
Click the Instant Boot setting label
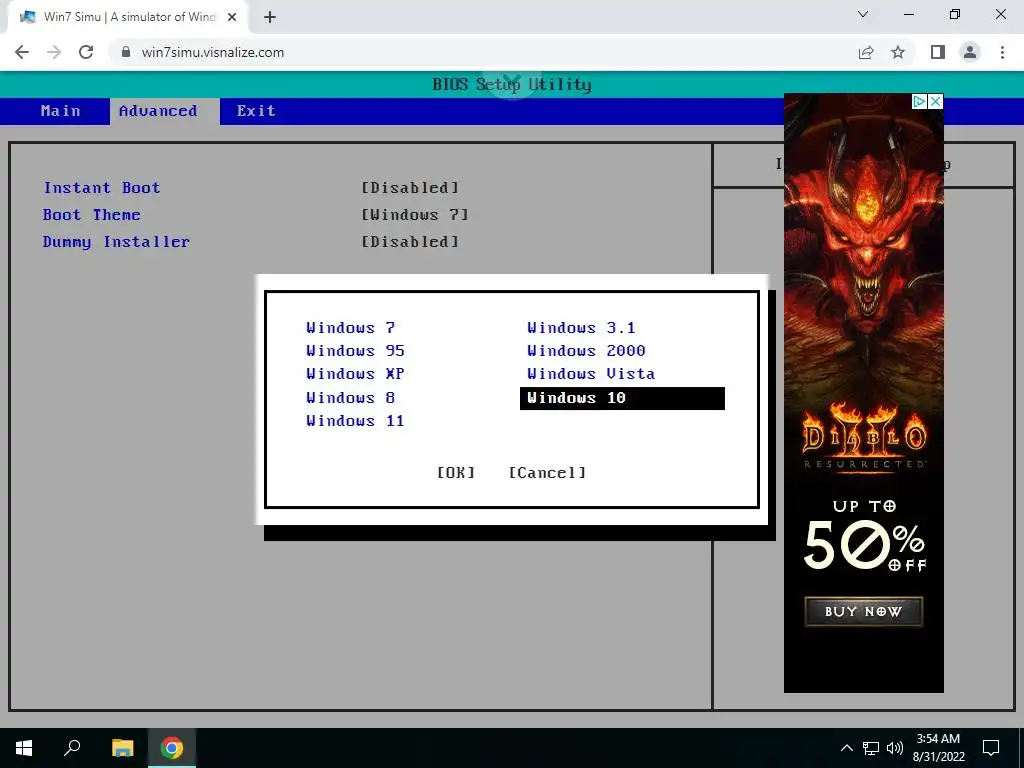102,188
